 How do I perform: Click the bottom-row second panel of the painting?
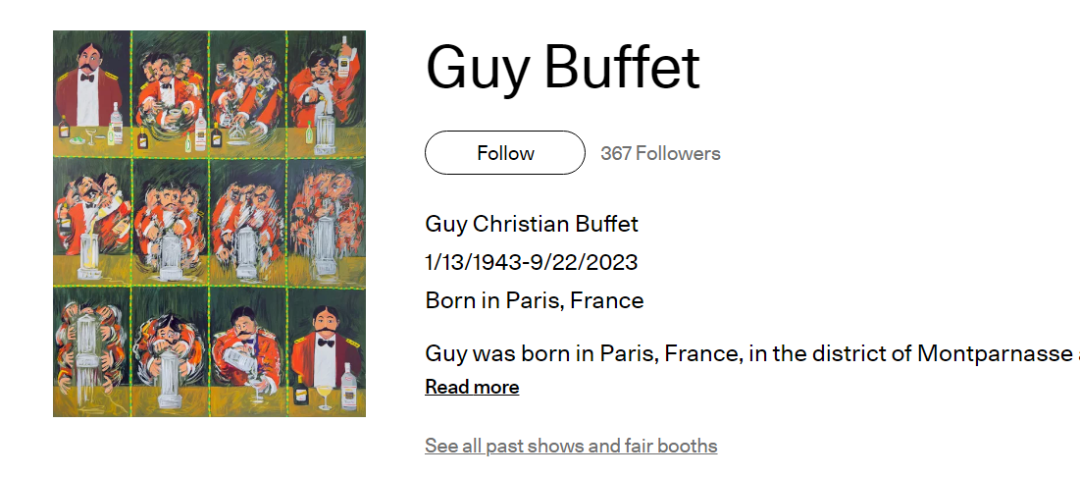(x=170, y=352)
